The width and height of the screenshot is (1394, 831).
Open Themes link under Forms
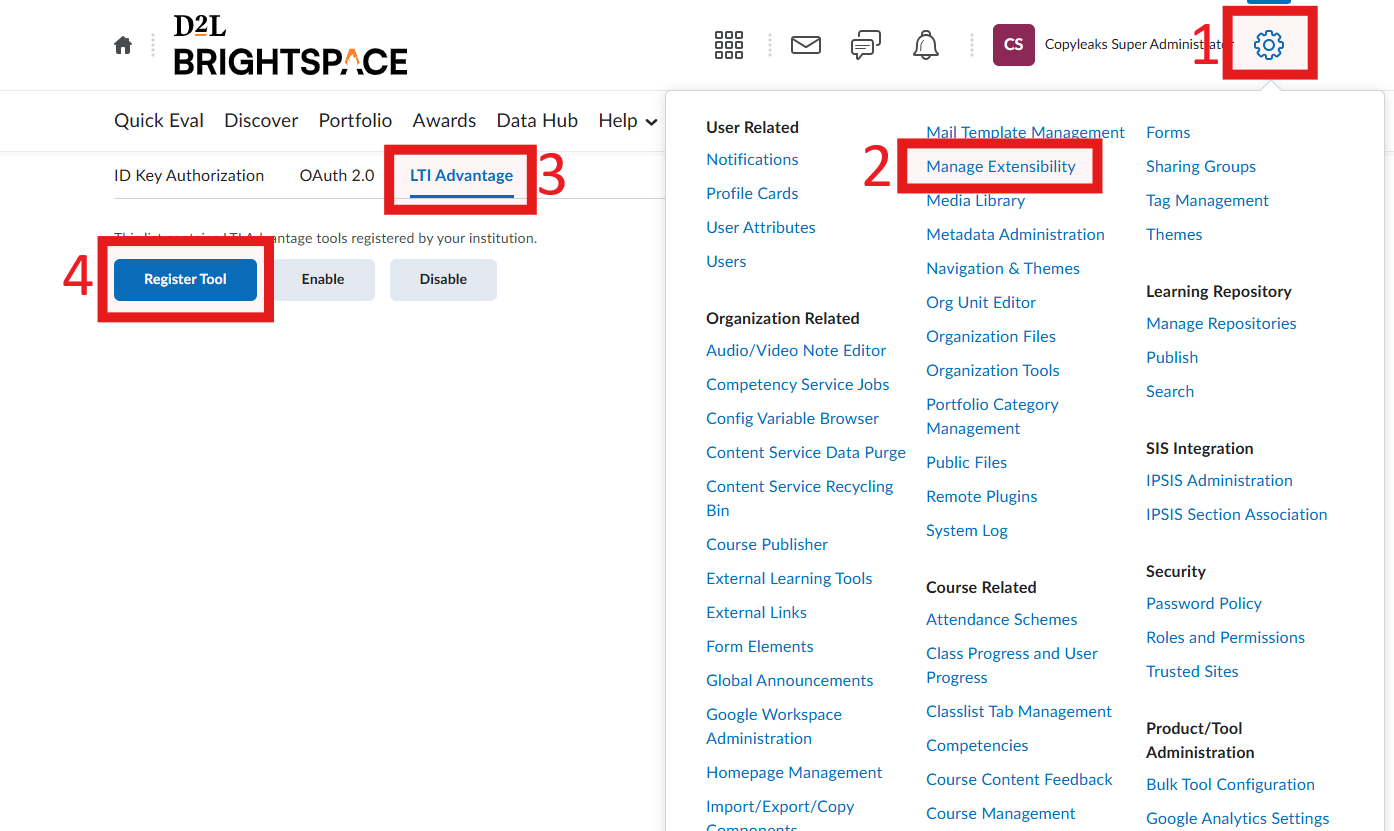[1174, 235]
